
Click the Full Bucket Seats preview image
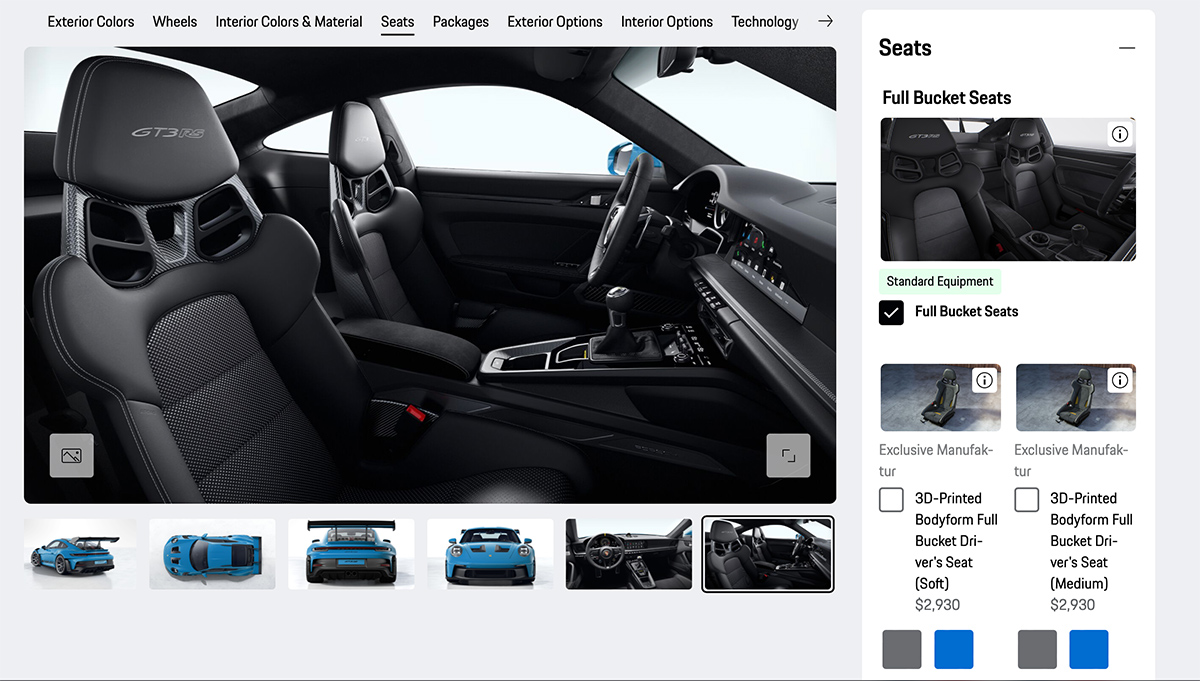click(1008, 190)
